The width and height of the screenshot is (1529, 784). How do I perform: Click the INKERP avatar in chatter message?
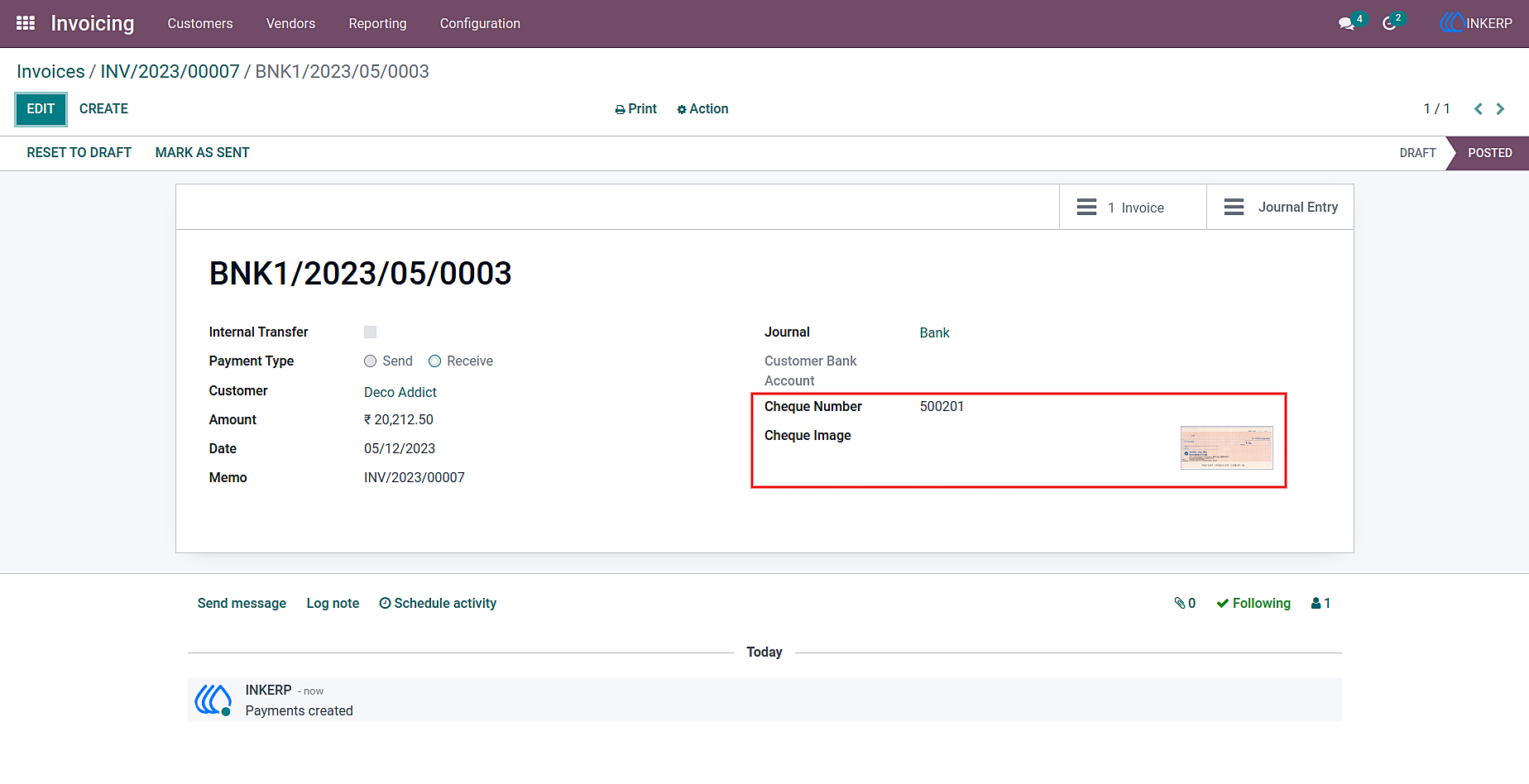point(213,700)
